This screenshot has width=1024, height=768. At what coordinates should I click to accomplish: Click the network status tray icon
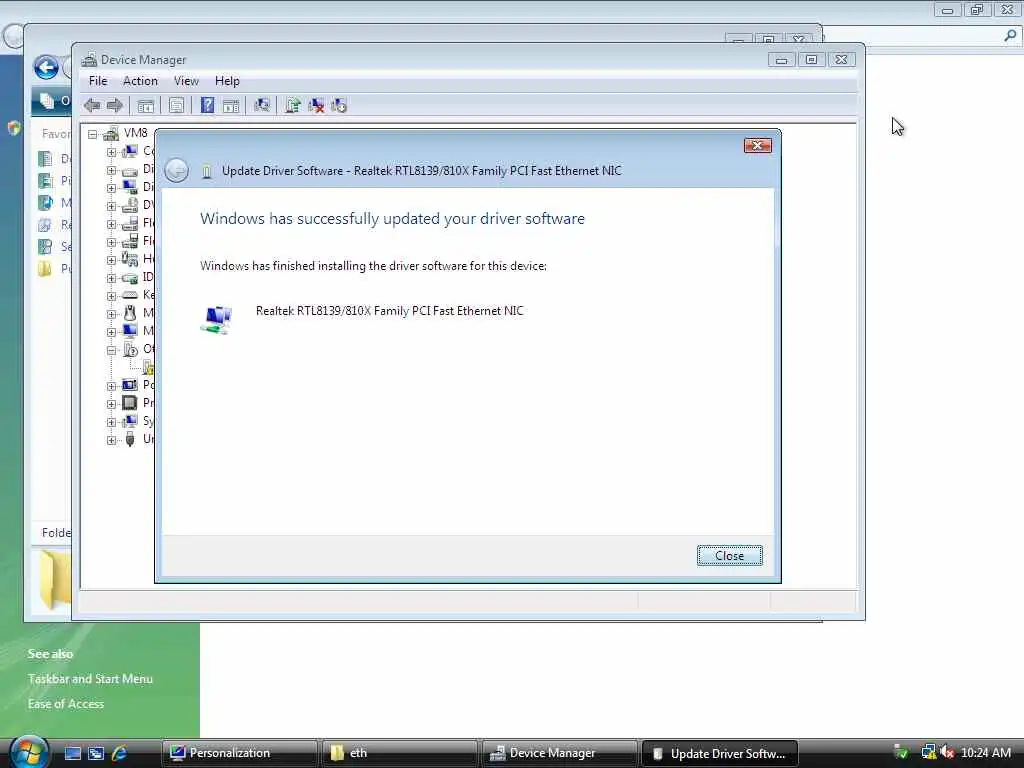click(928, 752)
